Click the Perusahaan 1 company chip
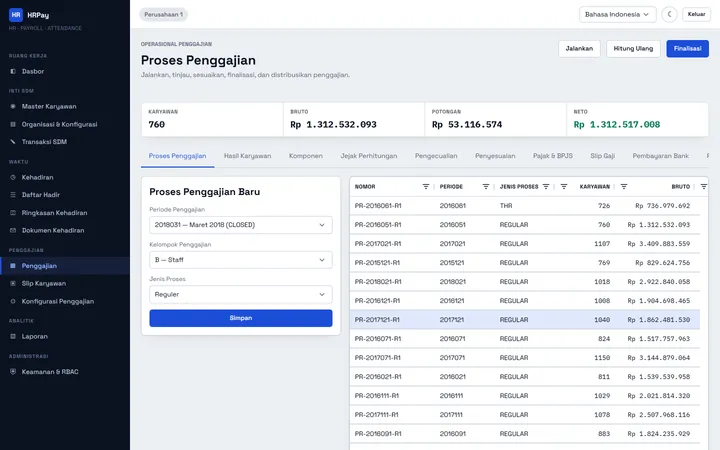Viewport: 720px width, 450px height. tap(163, 15)
